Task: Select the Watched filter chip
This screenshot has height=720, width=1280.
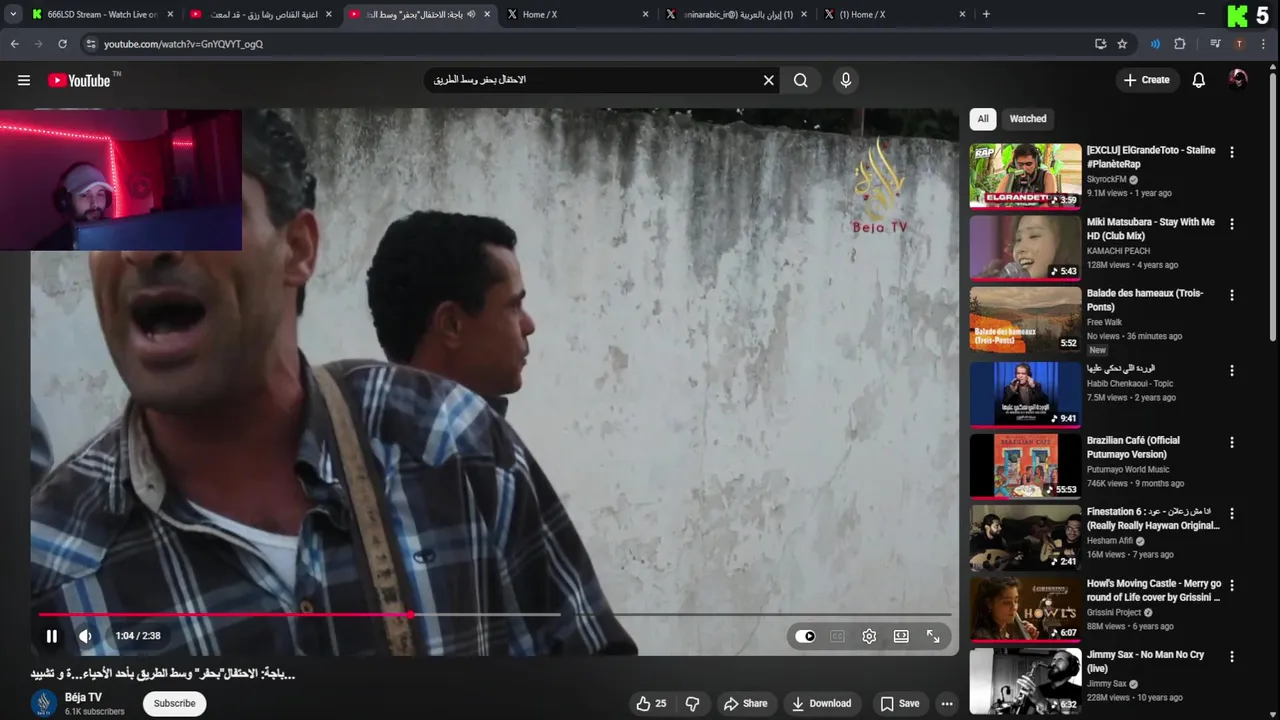Action: click(x=1028, y=119)
